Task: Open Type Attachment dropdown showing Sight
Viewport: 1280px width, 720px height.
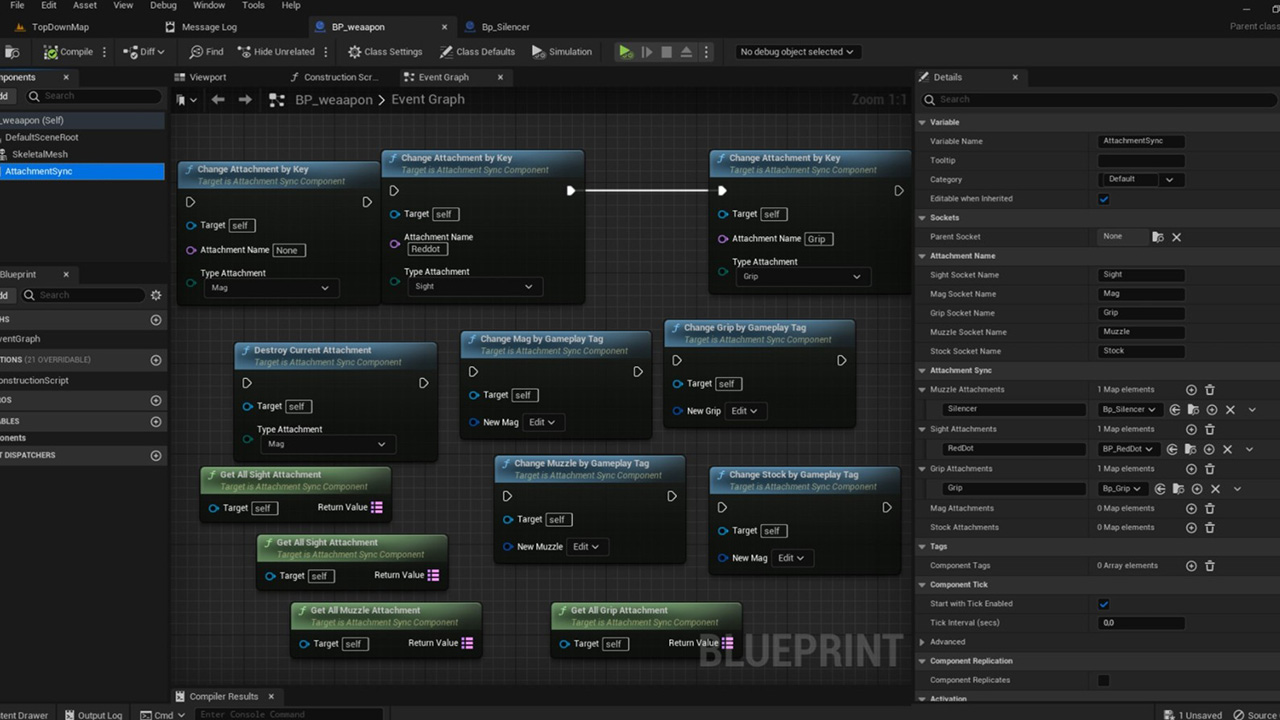Action: (473, 287)
